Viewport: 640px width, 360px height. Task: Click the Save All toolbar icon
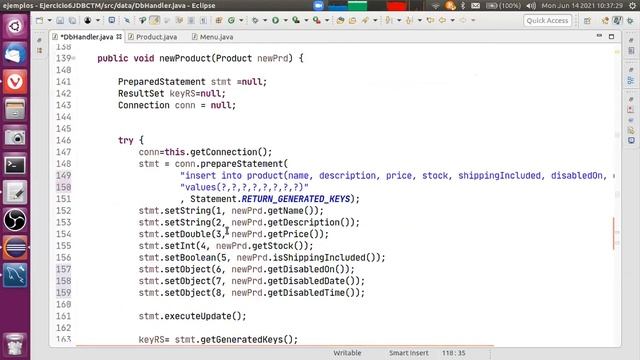(x=72, y=20)
